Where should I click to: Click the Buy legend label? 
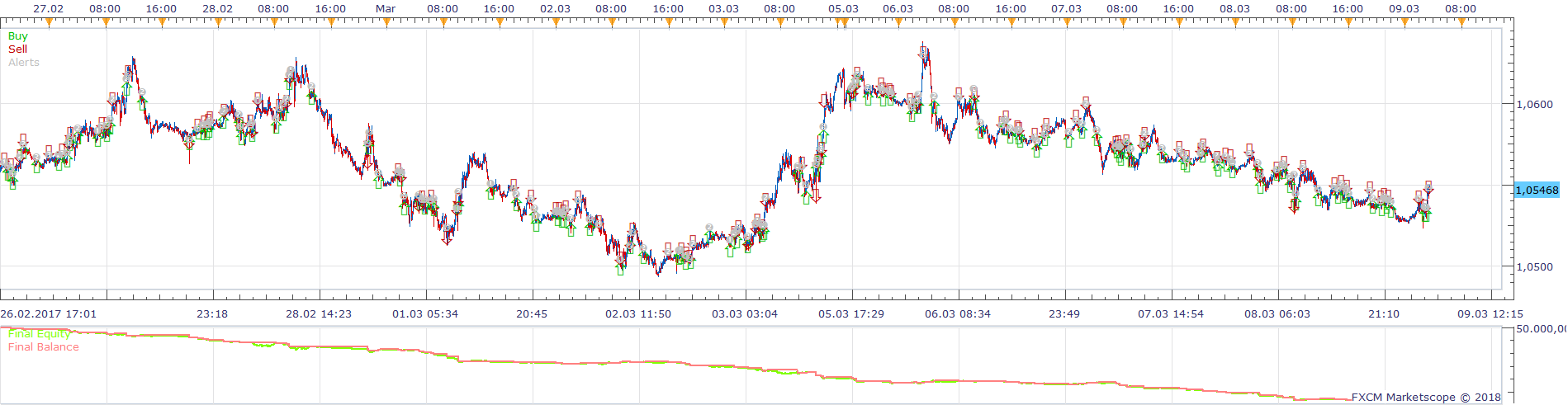pyautogui.click(x=17, y=36)
